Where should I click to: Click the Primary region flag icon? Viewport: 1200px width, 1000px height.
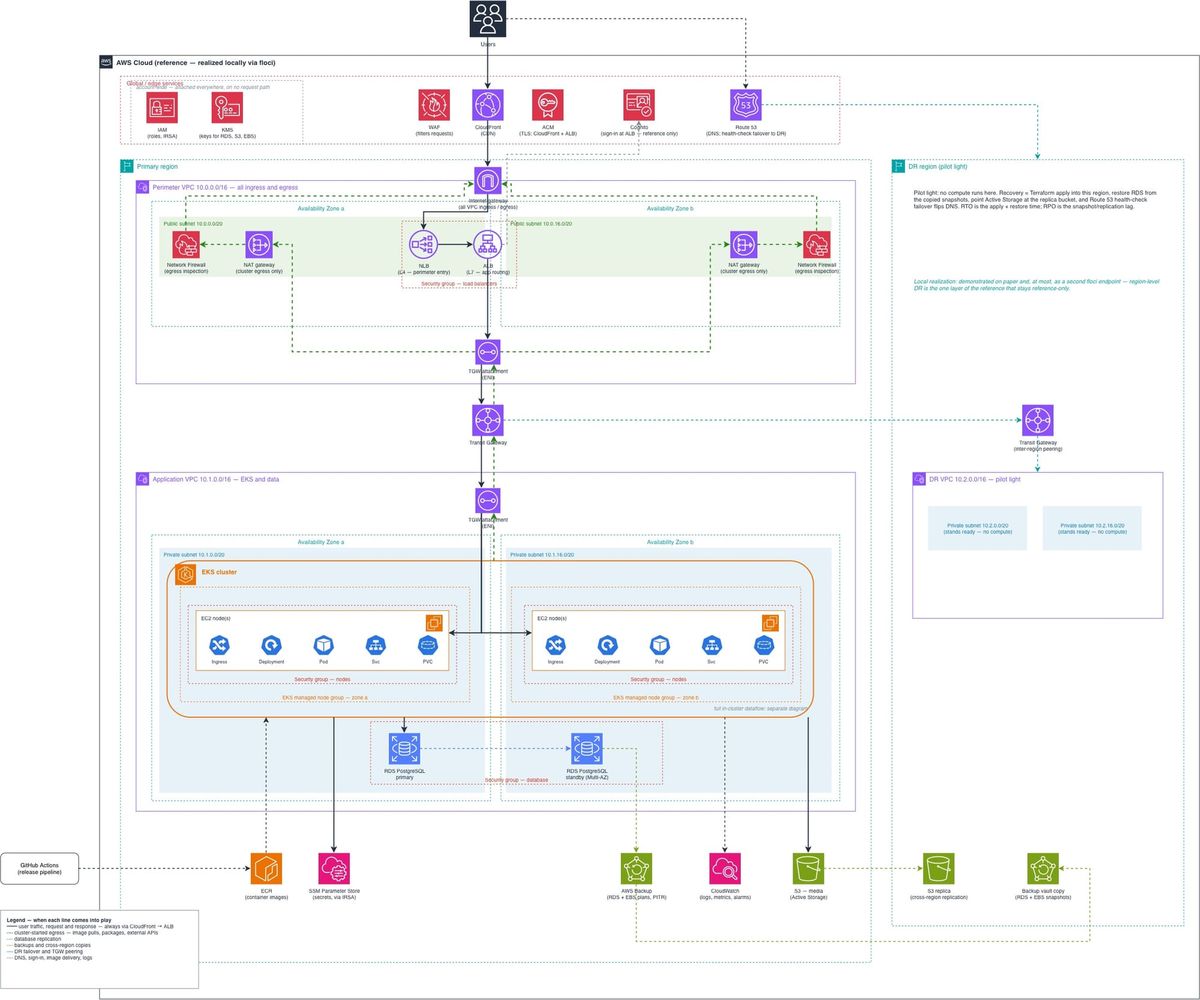(x=127, y=166)
